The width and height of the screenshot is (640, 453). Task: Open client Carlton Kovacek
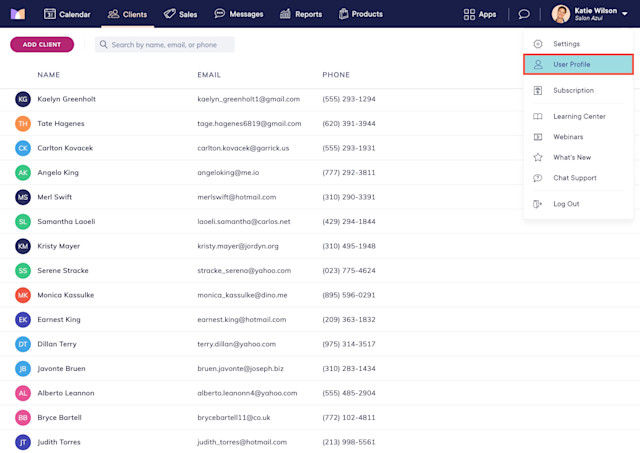65,148
